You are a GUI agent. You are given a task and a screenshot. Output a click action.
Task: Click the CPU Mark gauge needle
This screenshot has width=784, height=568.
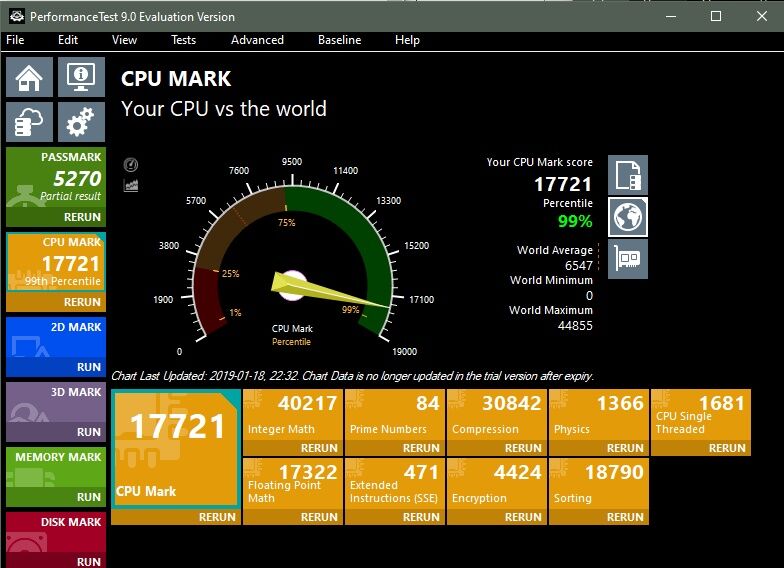330,292
